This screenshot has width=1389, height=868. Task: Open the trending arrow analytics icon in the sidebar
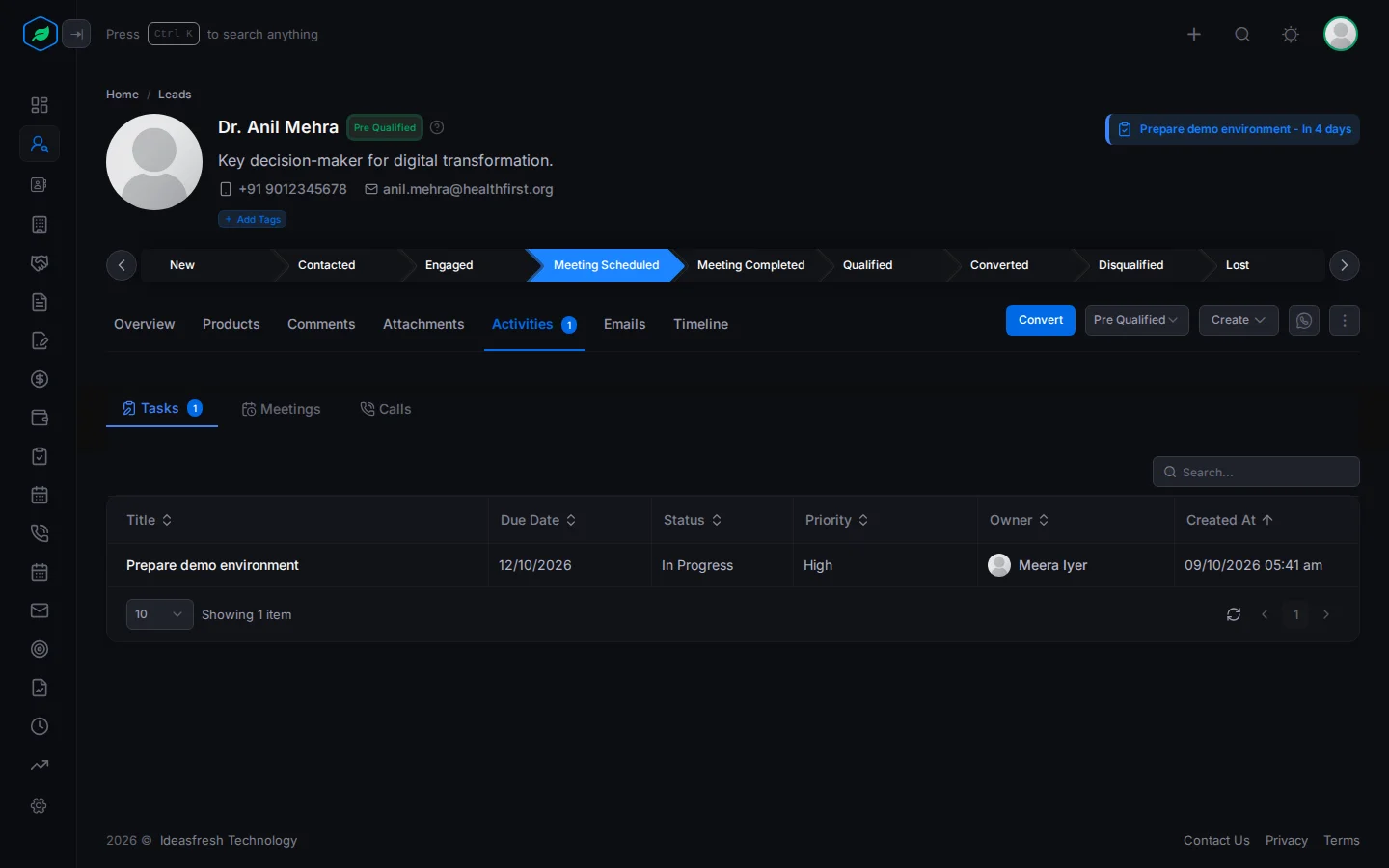tap(40, 765)
